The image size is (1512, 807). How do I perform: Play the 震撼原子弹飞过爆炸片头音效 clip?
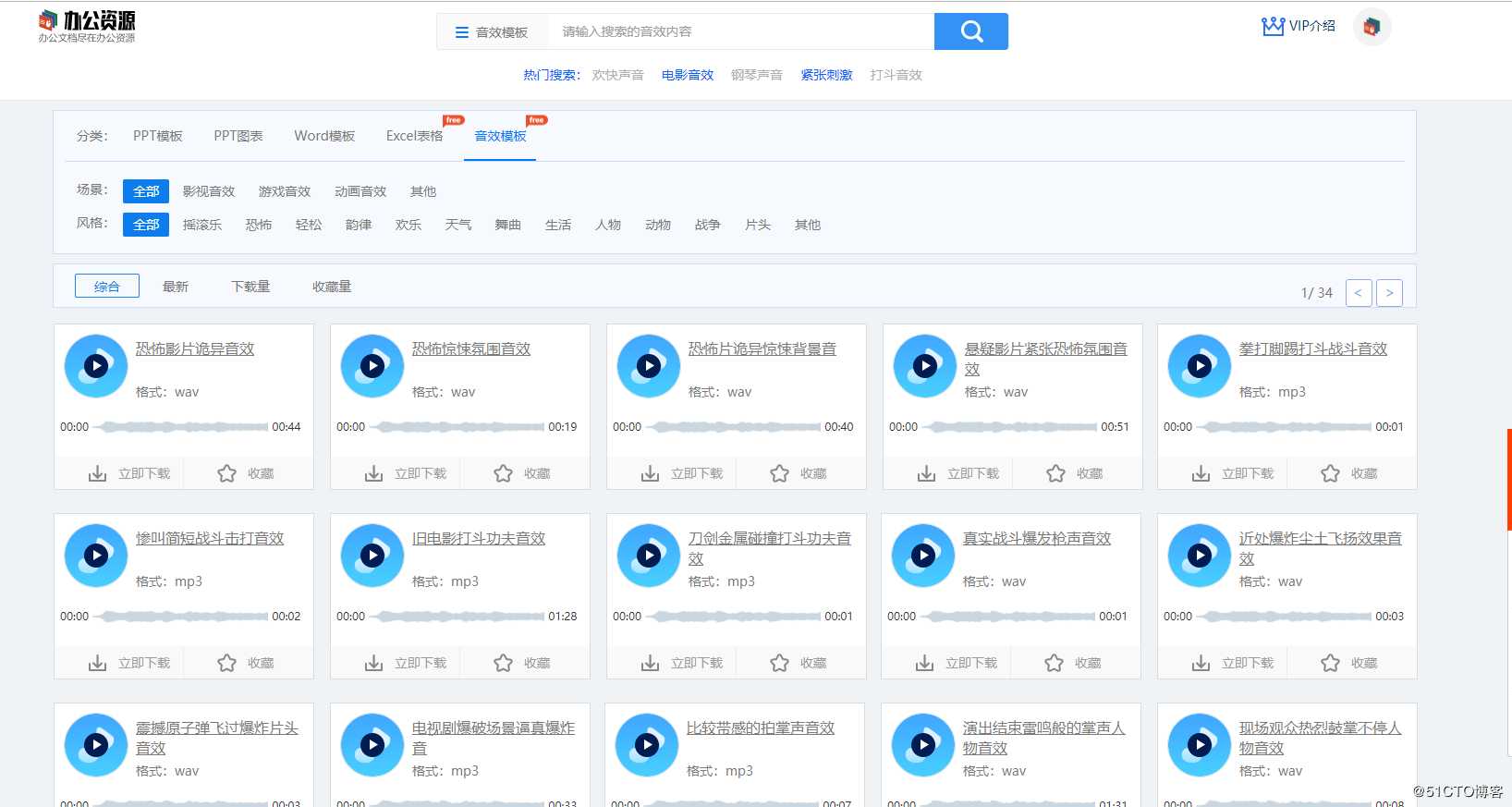[96, 745]
